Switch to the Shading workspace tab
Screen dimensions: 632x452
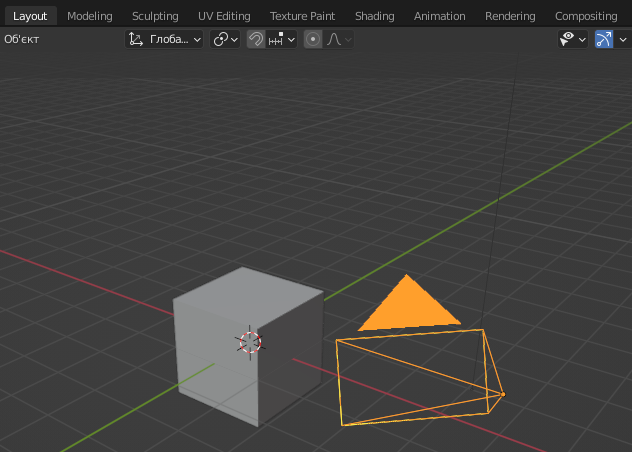[x=374, y=16]
